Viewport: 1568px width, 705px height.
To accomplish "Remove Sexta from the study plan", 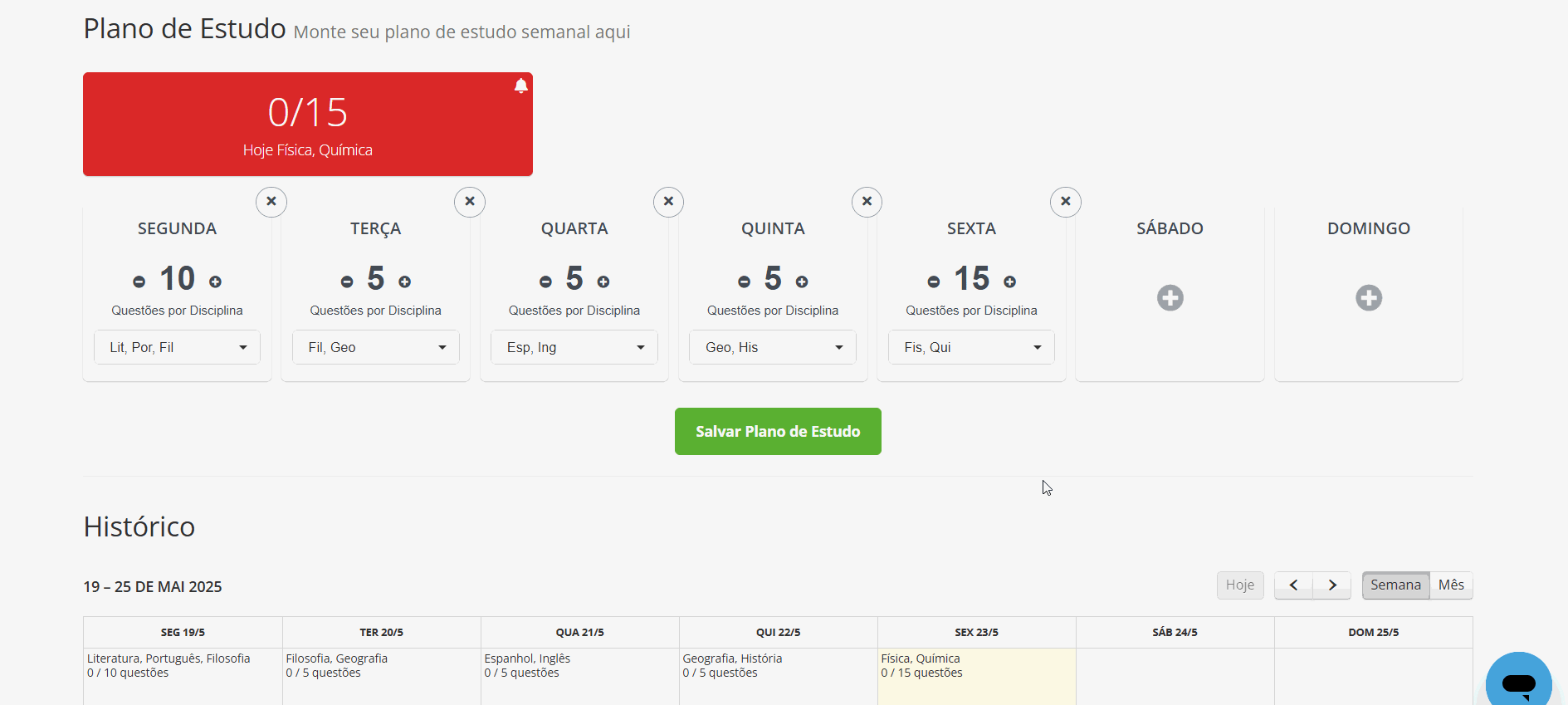I will (1066, 202).
